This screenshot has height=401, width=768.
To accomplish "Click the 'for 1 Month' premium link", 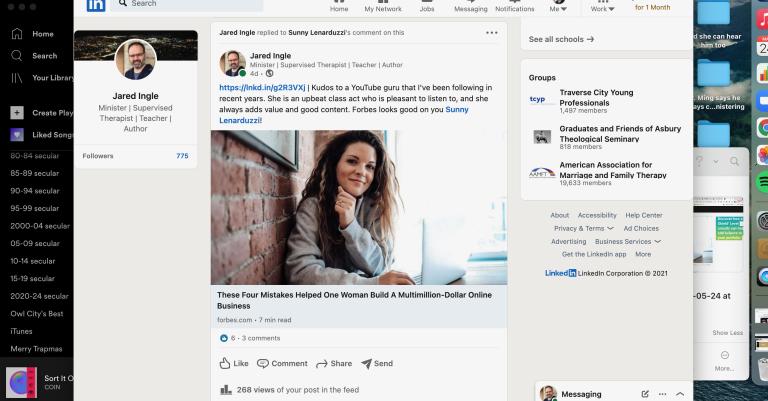I will point(652,7).
